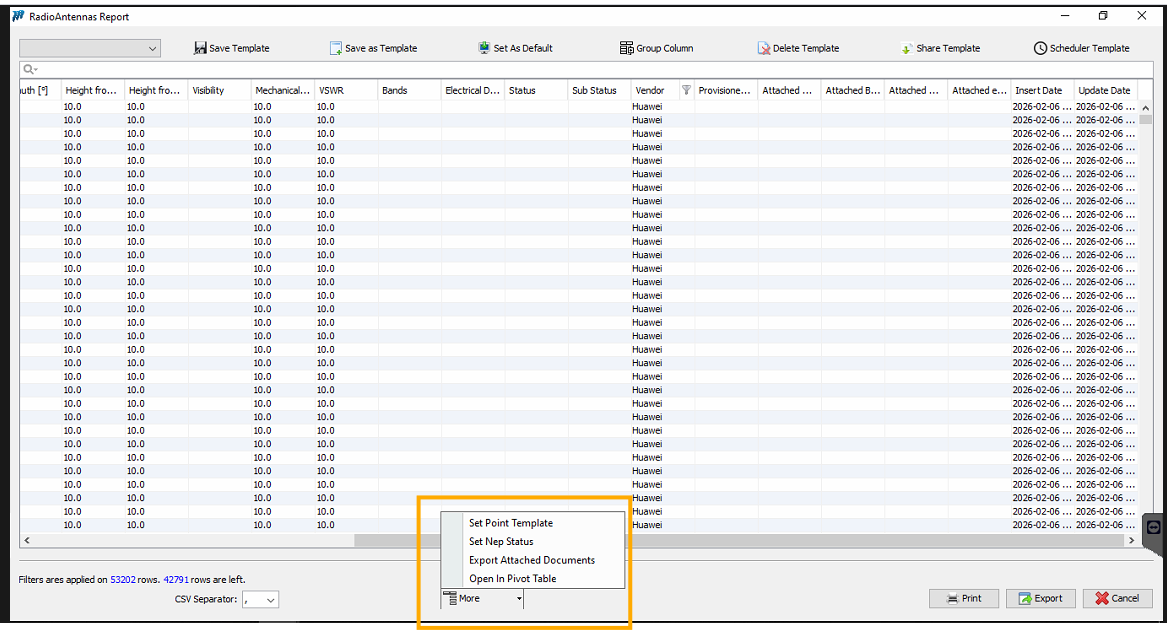Select Set Point Template menu item

[x=510, y=523]
